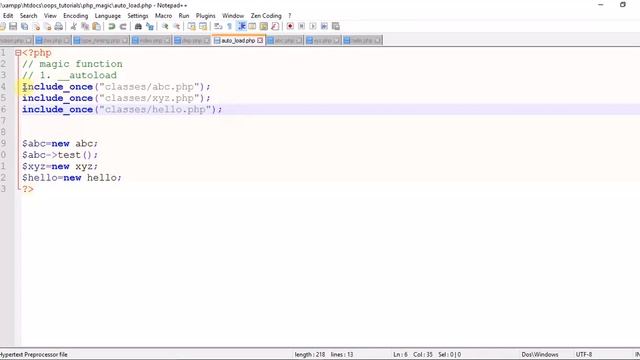
Task: Toggle synchronized vertical scrolling icon
Action: 191,27
